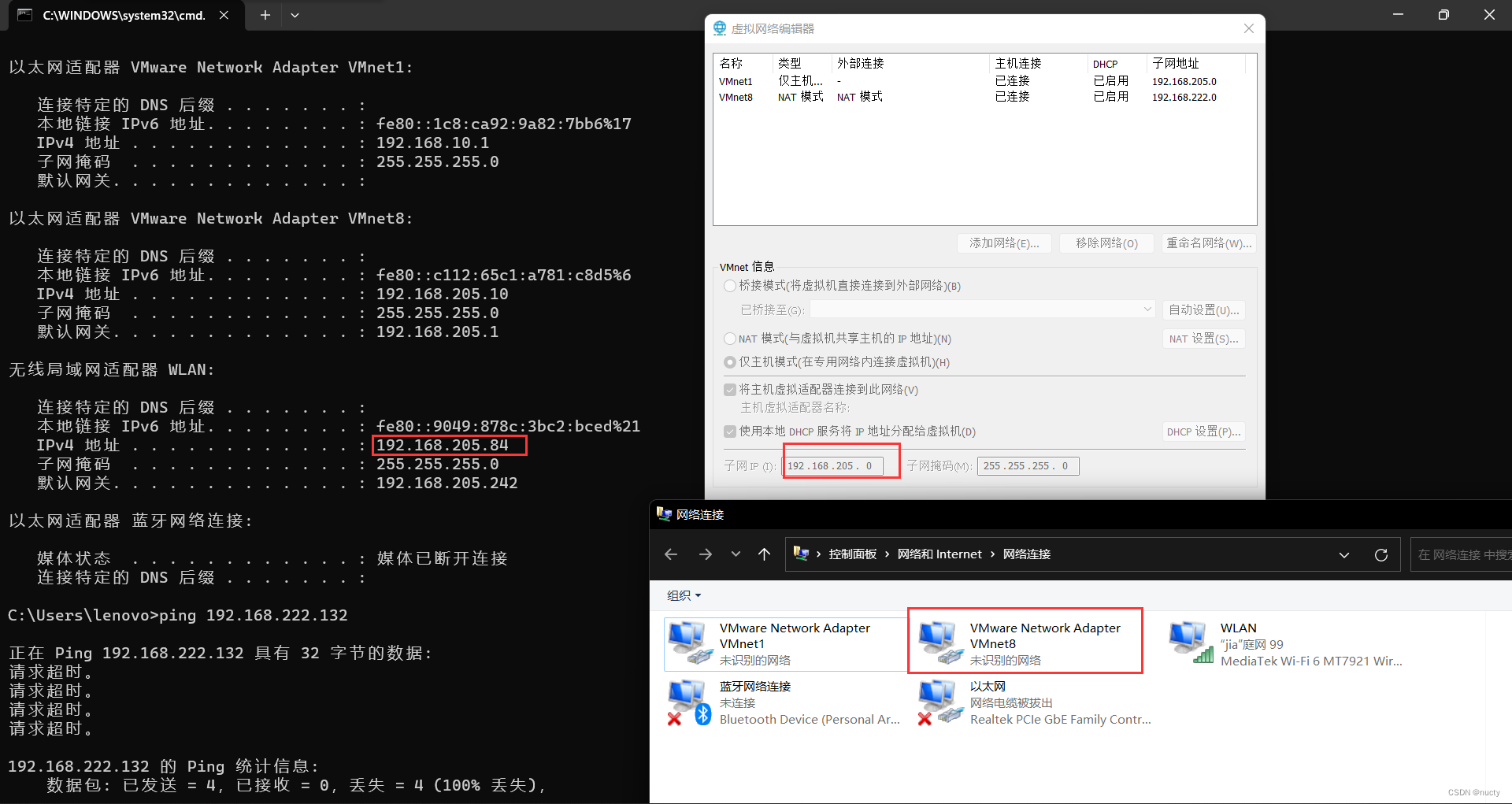Close the Virtual Network Editor dialog
The width and height of the screenshot is (1512, 804).
coord(1248,28)
